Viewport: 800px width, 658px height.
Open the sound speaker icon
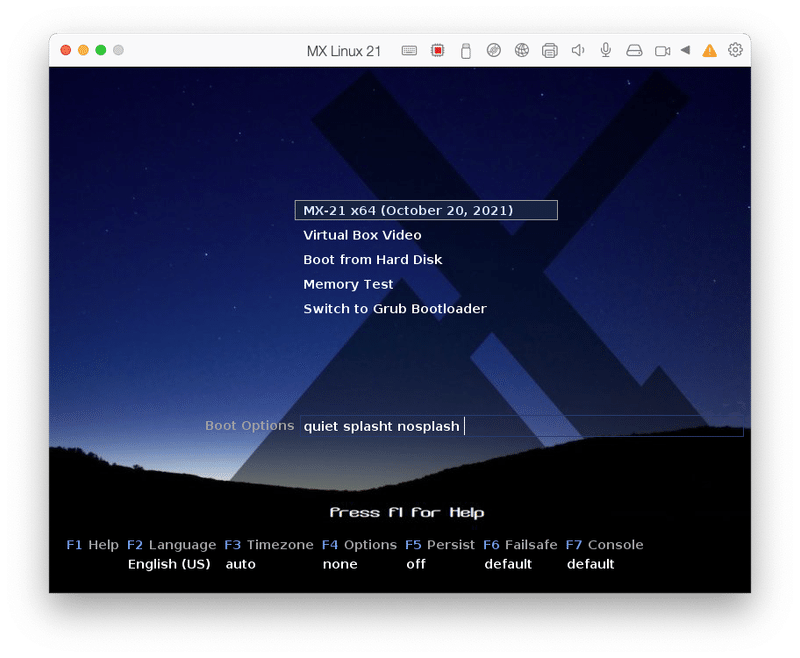point(578,50)
